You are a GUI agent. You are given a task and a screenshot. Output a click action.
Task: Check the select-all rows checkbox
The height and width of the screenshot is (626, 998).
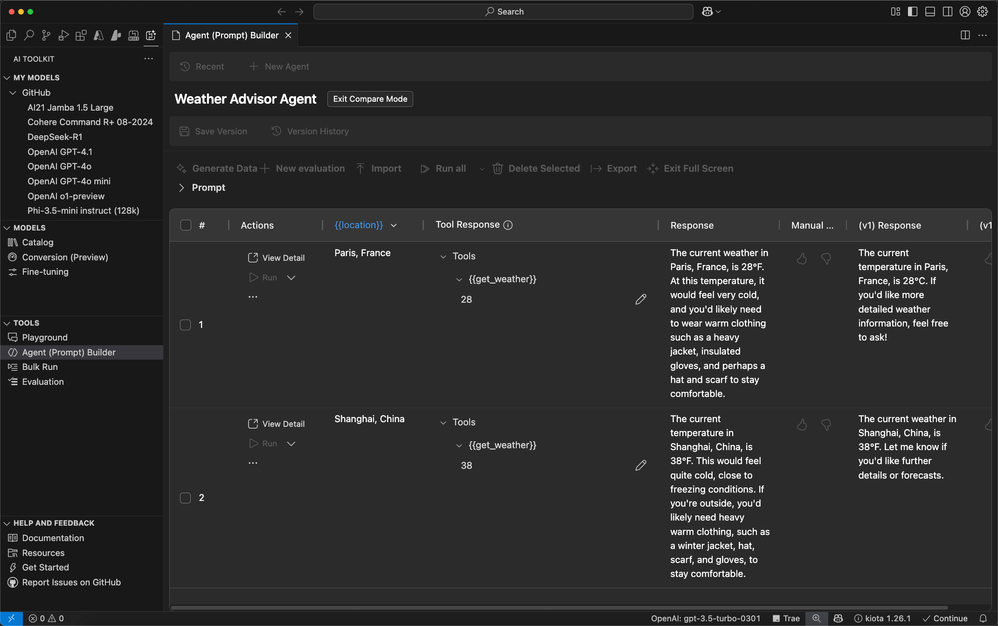(x=185, y=225)
